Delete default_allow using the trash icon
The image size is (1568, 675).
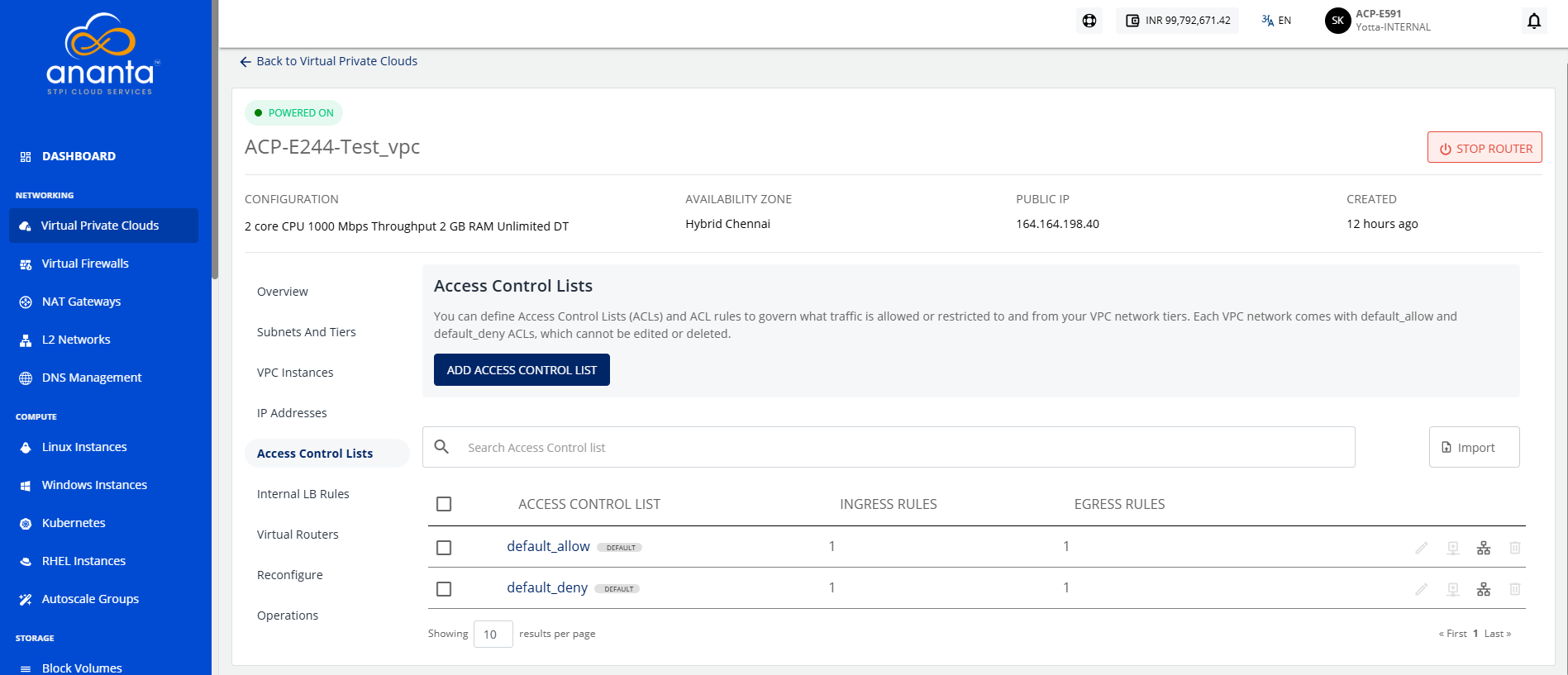pyautogui.click(x=1515, y=548)
